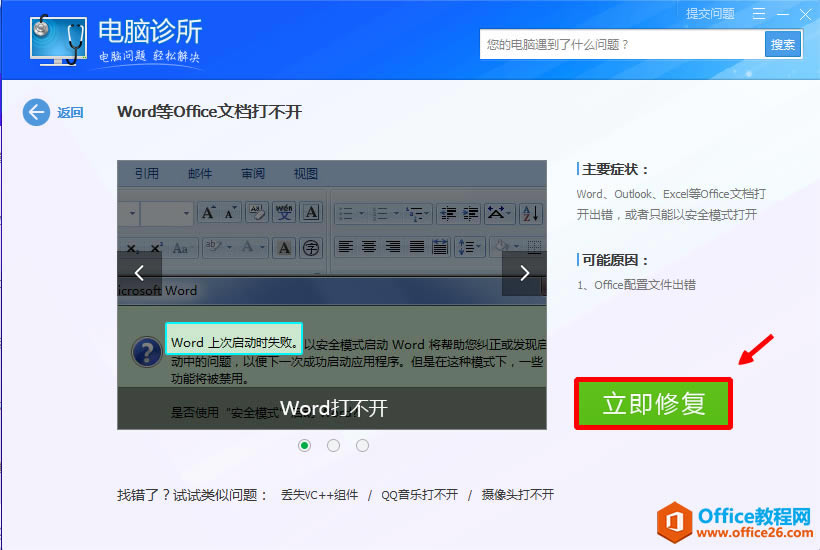
Task: Open the 丢失VC++组件 related issue
Action: pos(318,495)
